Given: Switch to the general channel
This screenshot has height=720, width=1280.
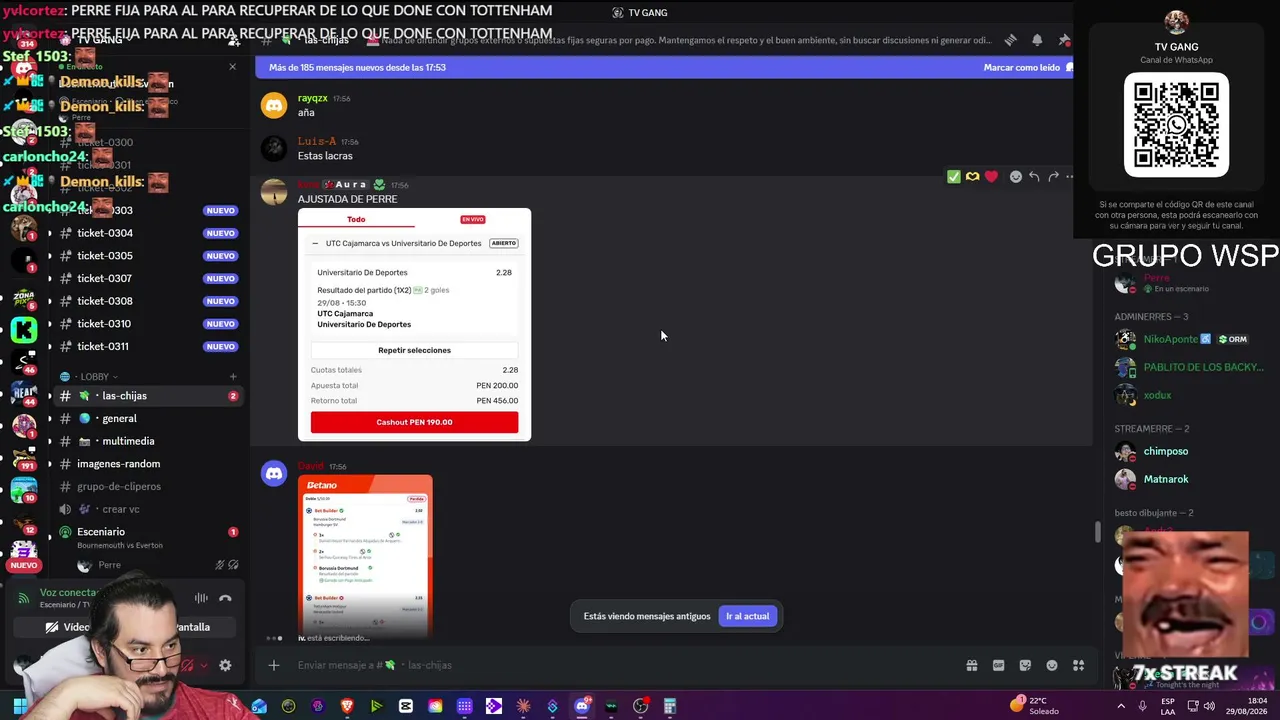Looking at the screenshot, I should click(148, 418).
